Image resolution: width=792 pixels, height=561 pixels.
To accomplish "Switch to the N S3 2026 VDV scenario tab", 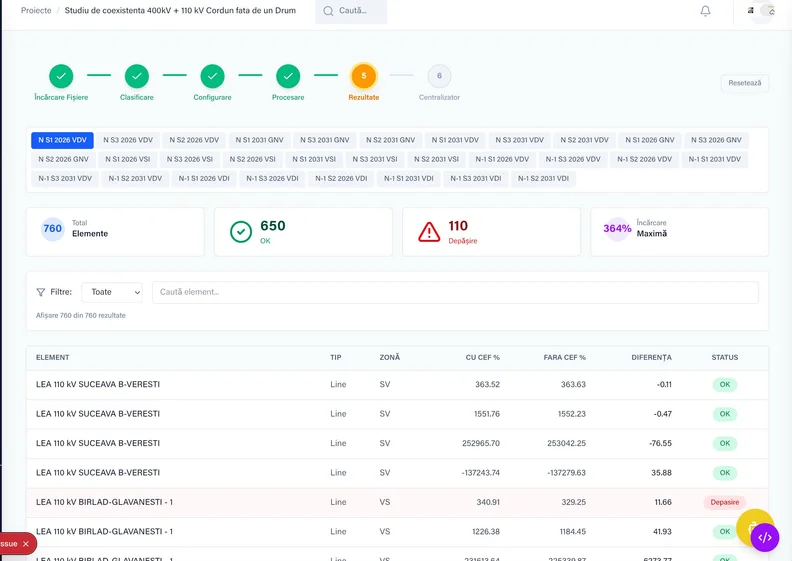I will 128,140.
